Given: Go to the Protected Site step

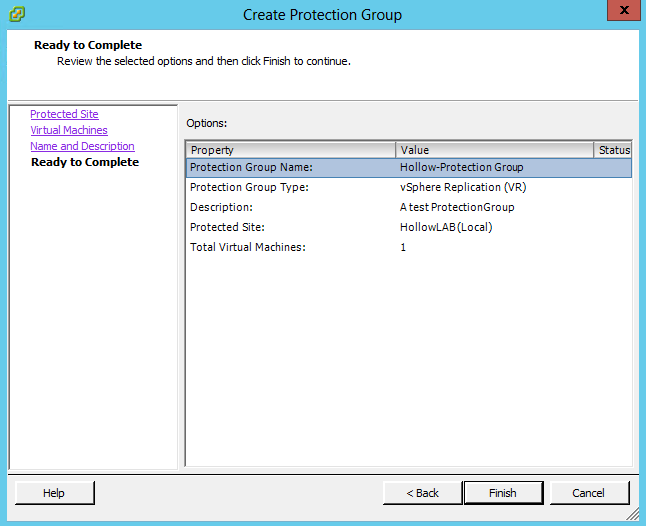Looking at the screenshot, I should 64,114.
